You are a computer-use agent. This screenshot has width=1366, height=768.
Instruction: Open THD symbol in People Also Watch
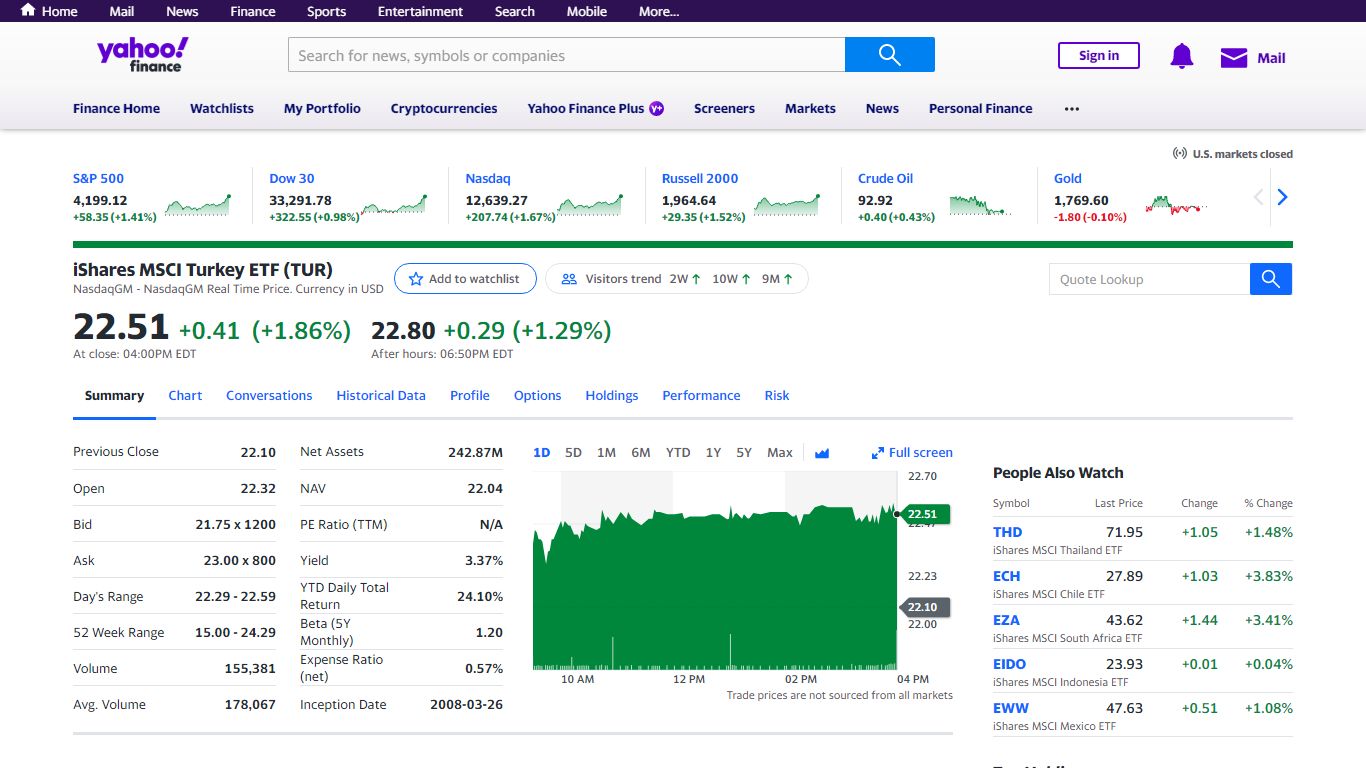click(1008, 532)
